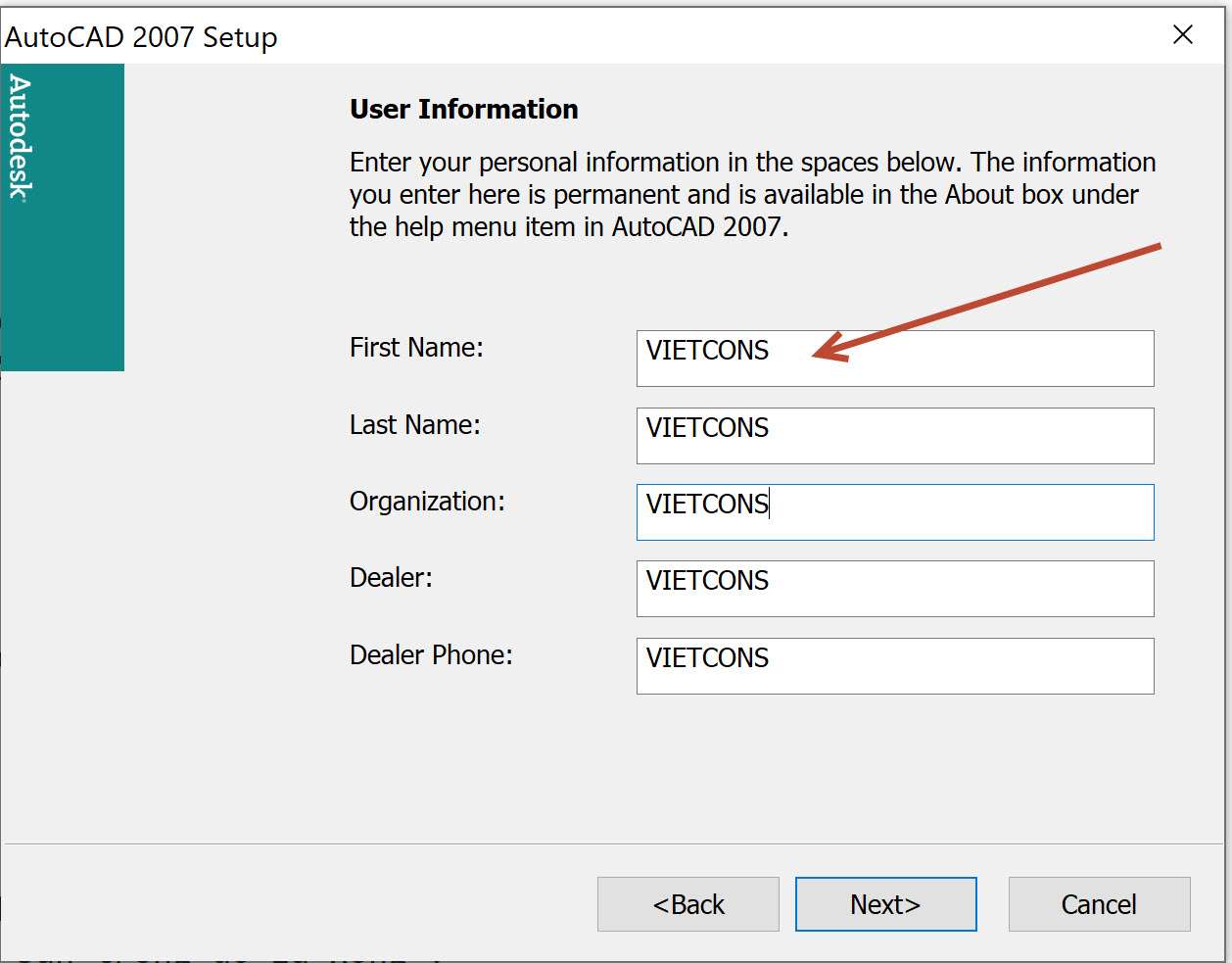1232x963 pixels.
Task: Click the Last Name label
Action: click(x=414, y=425)
